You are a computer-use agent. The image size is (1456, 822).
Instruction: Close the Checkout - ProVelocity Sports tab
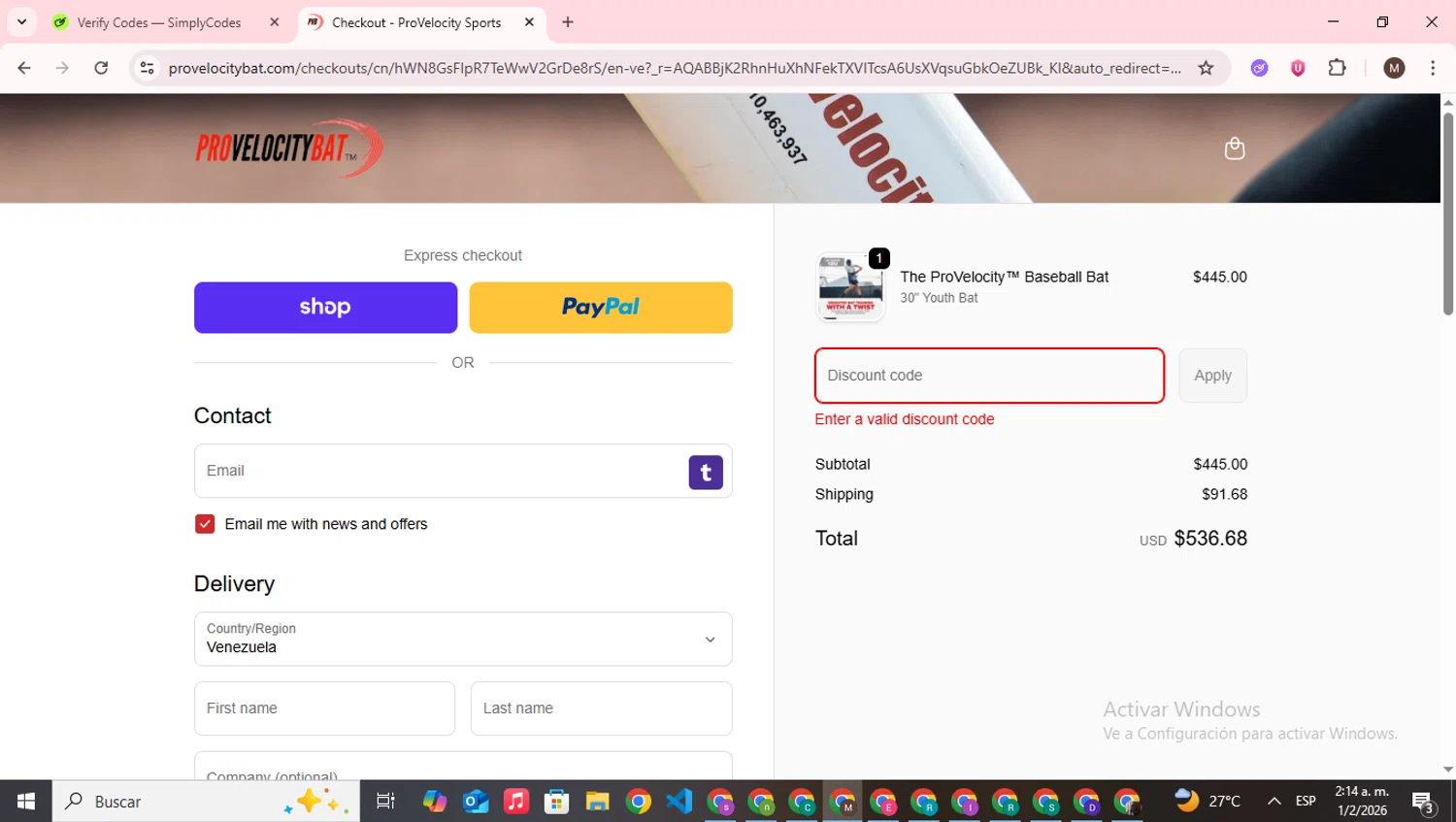[x=529, y=22]
